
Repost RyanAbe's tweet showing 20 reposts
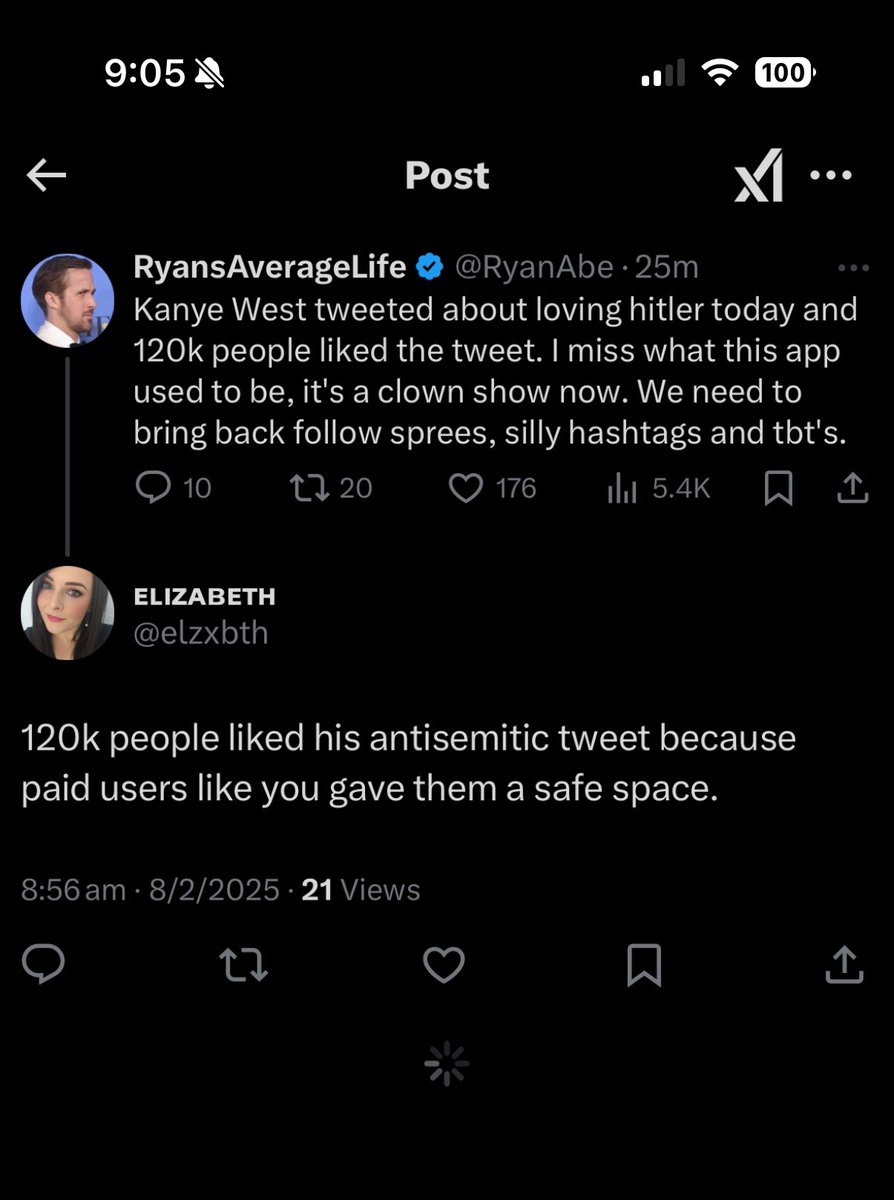point(329,488)
